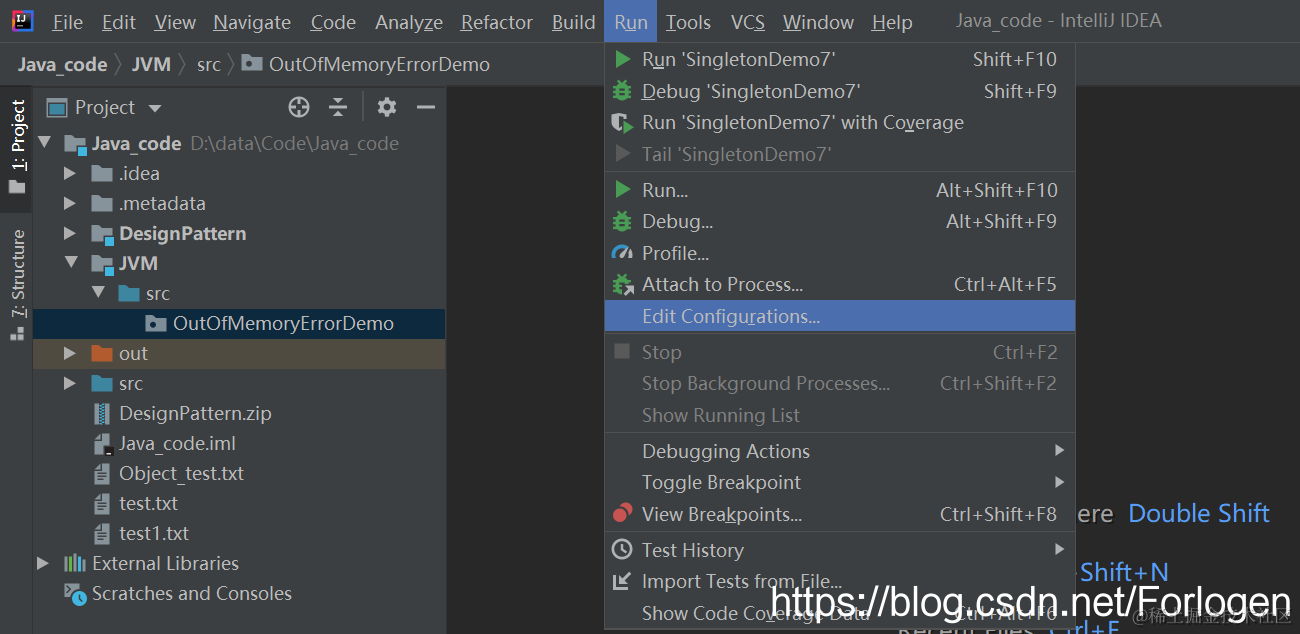Click the green Run 'SingletonDemo7' icon
The image size is (1300, 634).
pyautogui.click(x=623, y=59)
